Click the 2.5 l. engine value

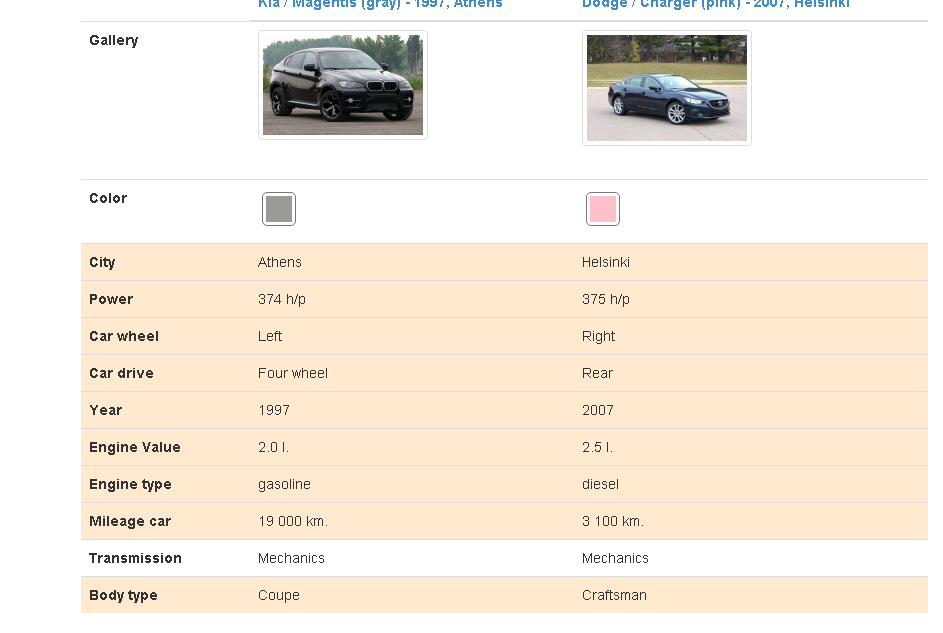(598, 447)
